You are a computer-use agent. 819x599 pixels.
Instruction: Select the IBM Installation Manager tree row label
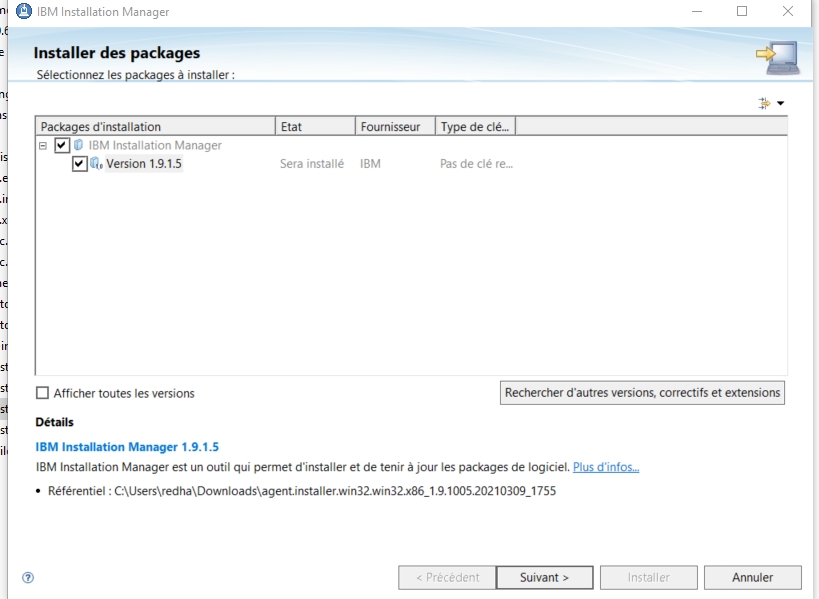pos(155,145)
